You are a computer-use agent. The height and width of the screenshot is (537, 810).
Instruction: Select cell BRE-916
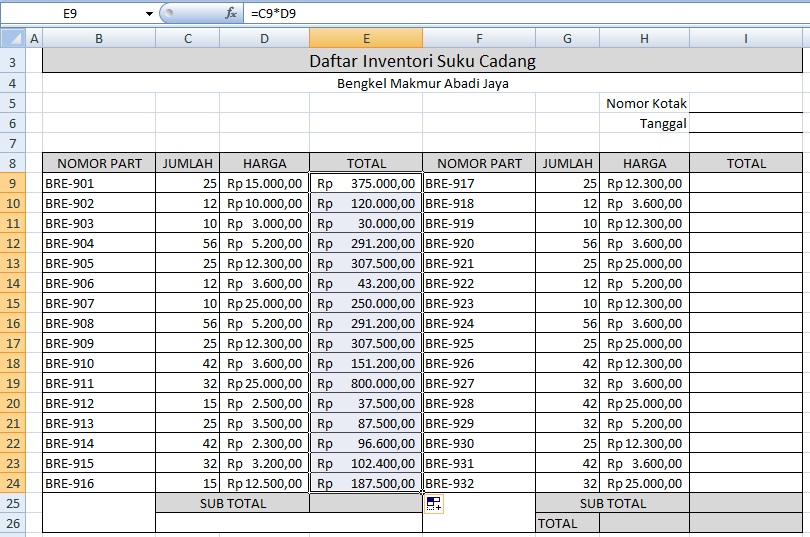pyautogui.click(x=99, y=483)
